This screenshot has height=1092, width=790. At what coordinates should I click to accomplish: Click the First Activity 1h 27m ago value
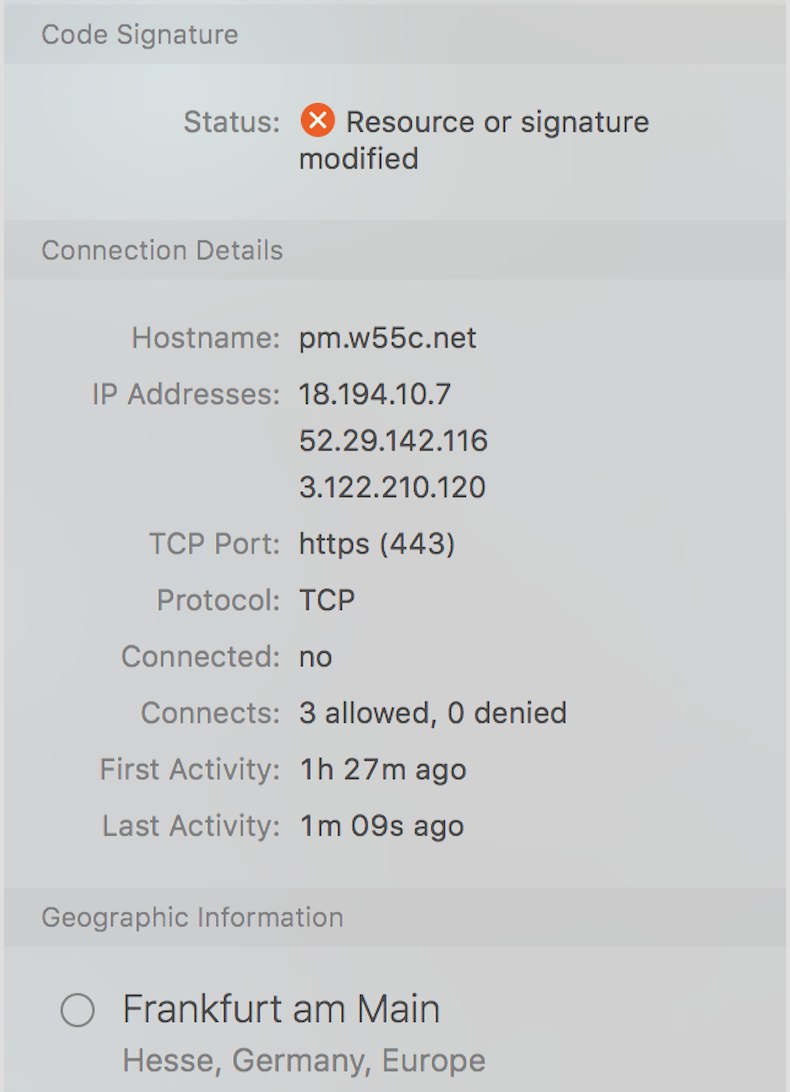click(x=382, y=770)
